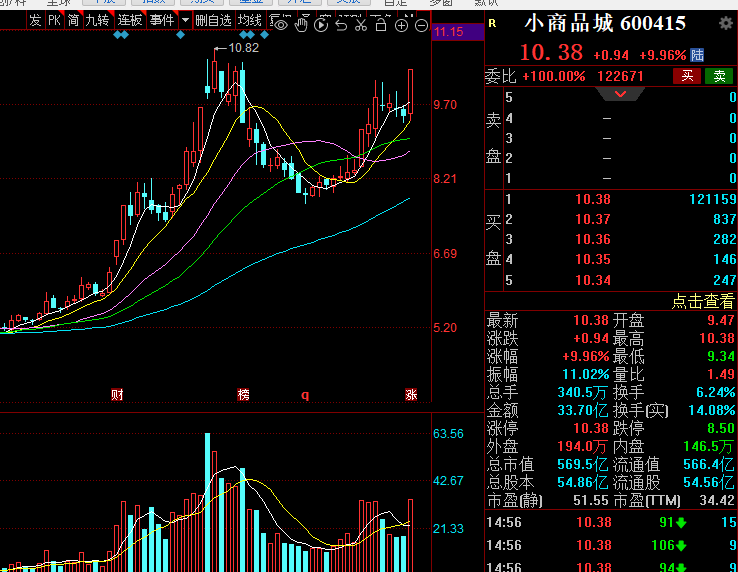Screen dimensions: 738x572
Task: Select the hand pan tool
Action: tap(301, 25)
